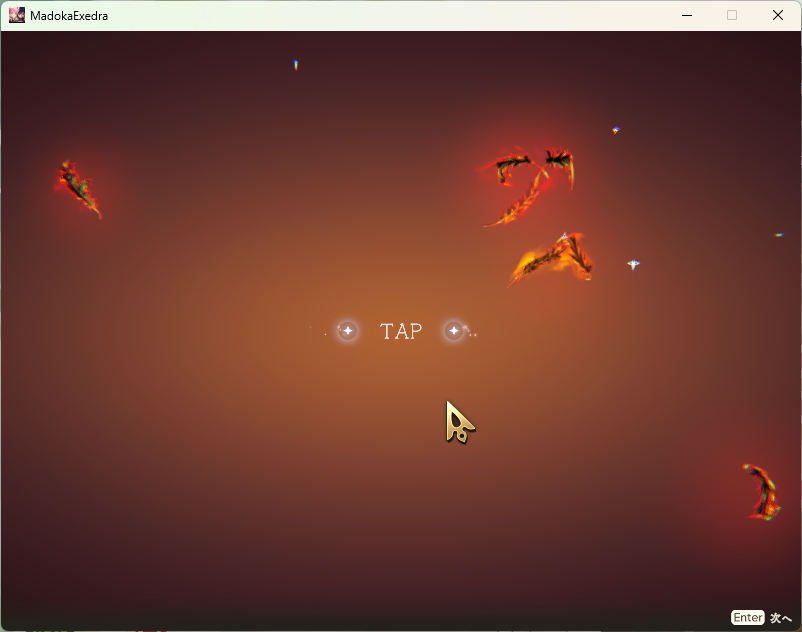The image size is (802, 632).
Task: Click the Enter 次へ next button
Action: pos(761,618)
